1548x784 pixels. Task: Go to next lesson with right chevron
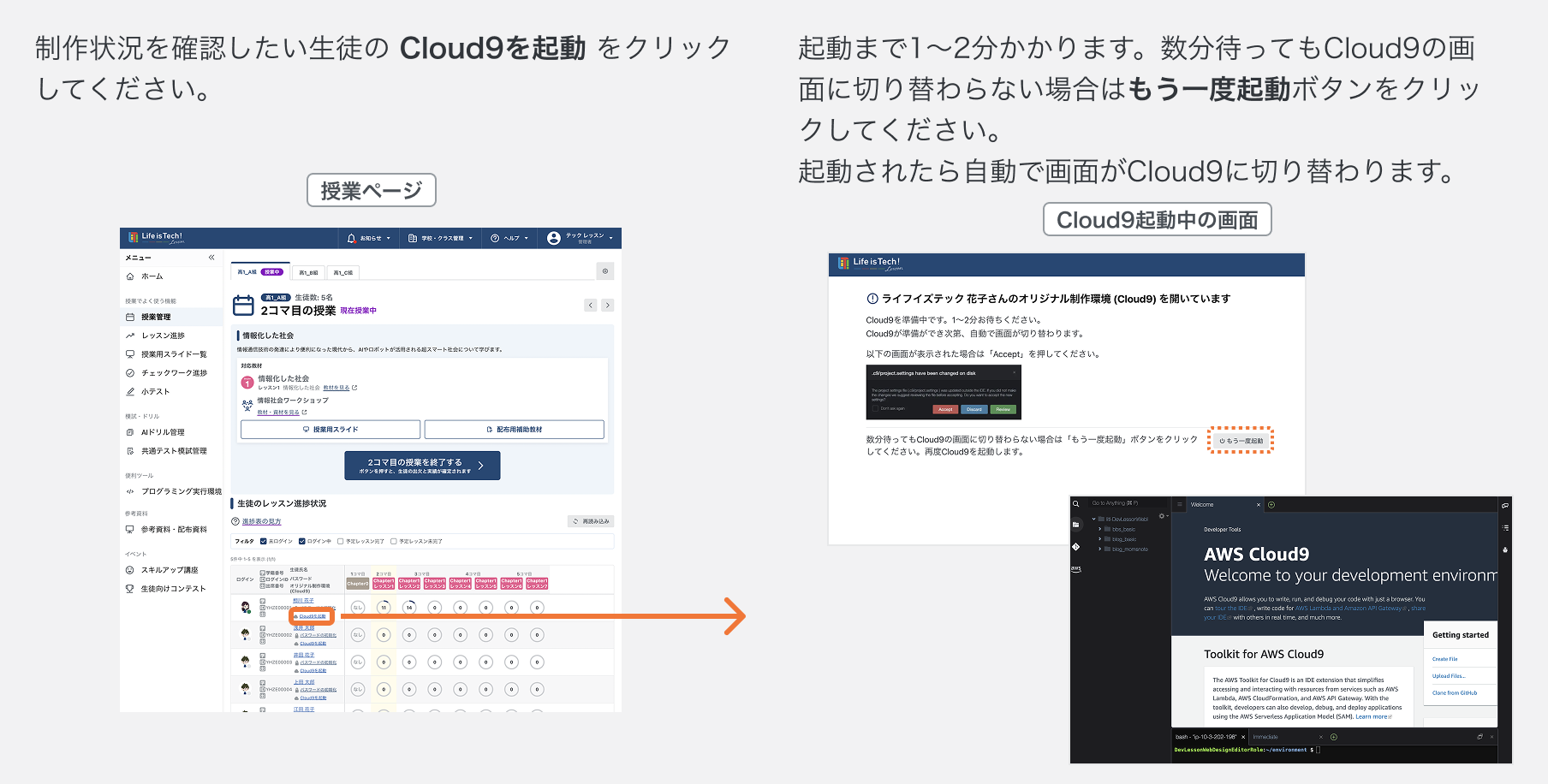607,305
